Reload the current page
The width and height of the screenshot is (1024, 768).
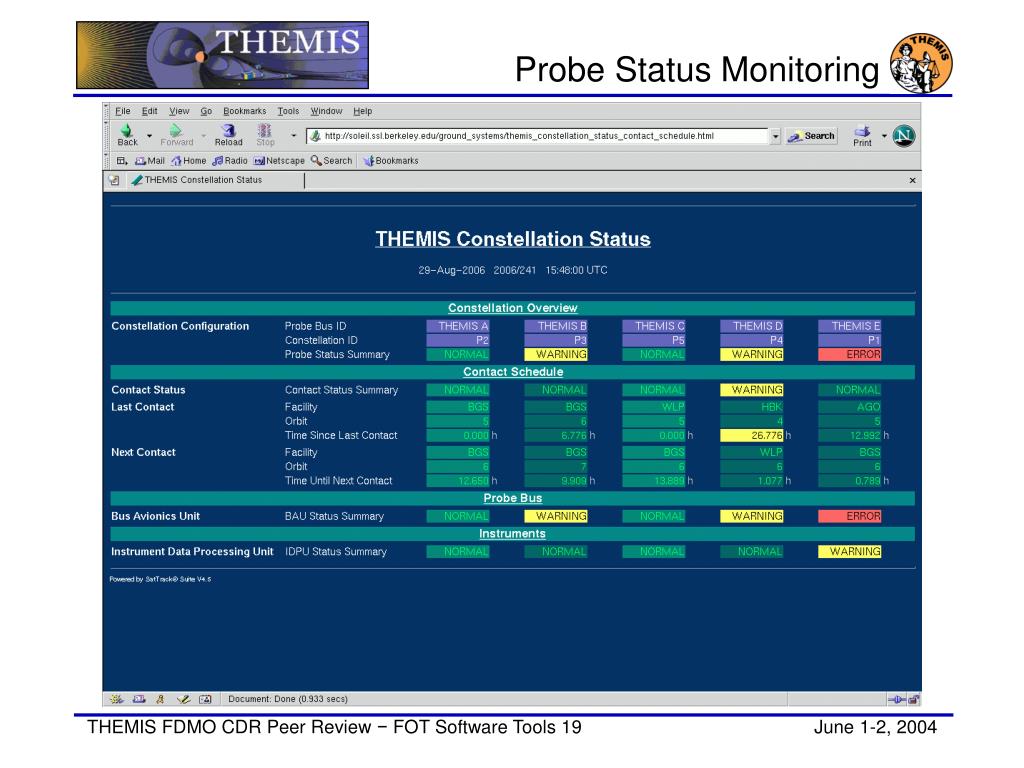[228, 135]
